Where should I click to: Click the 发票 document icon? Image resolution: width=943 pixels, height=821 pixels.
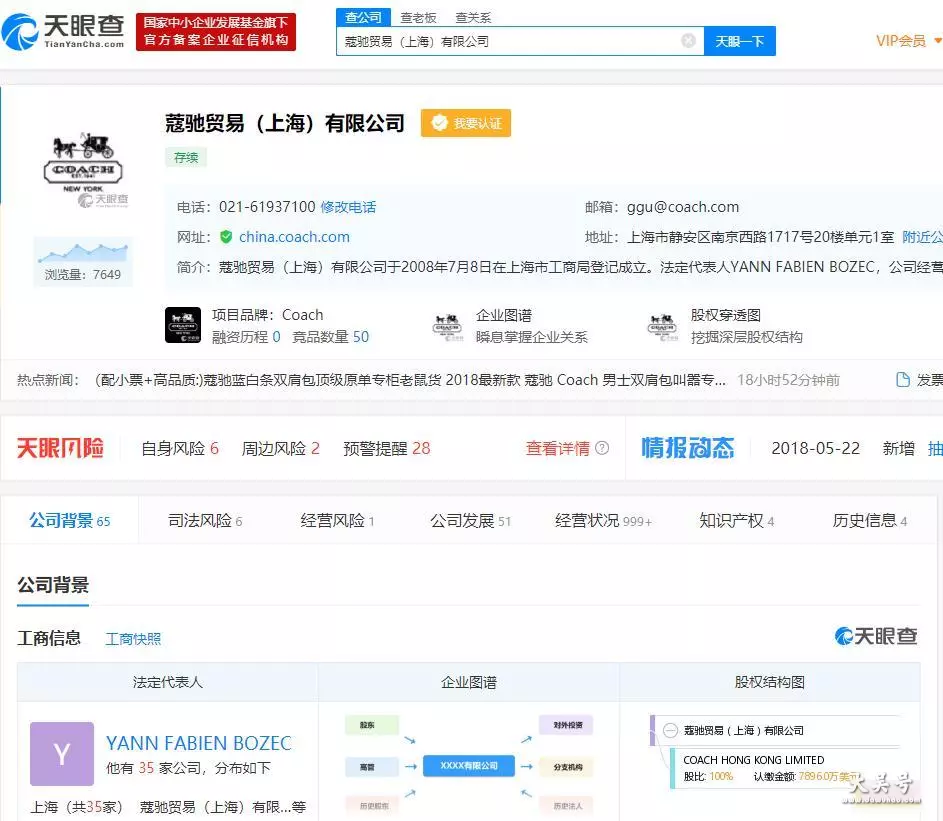(x=903, y=380)
